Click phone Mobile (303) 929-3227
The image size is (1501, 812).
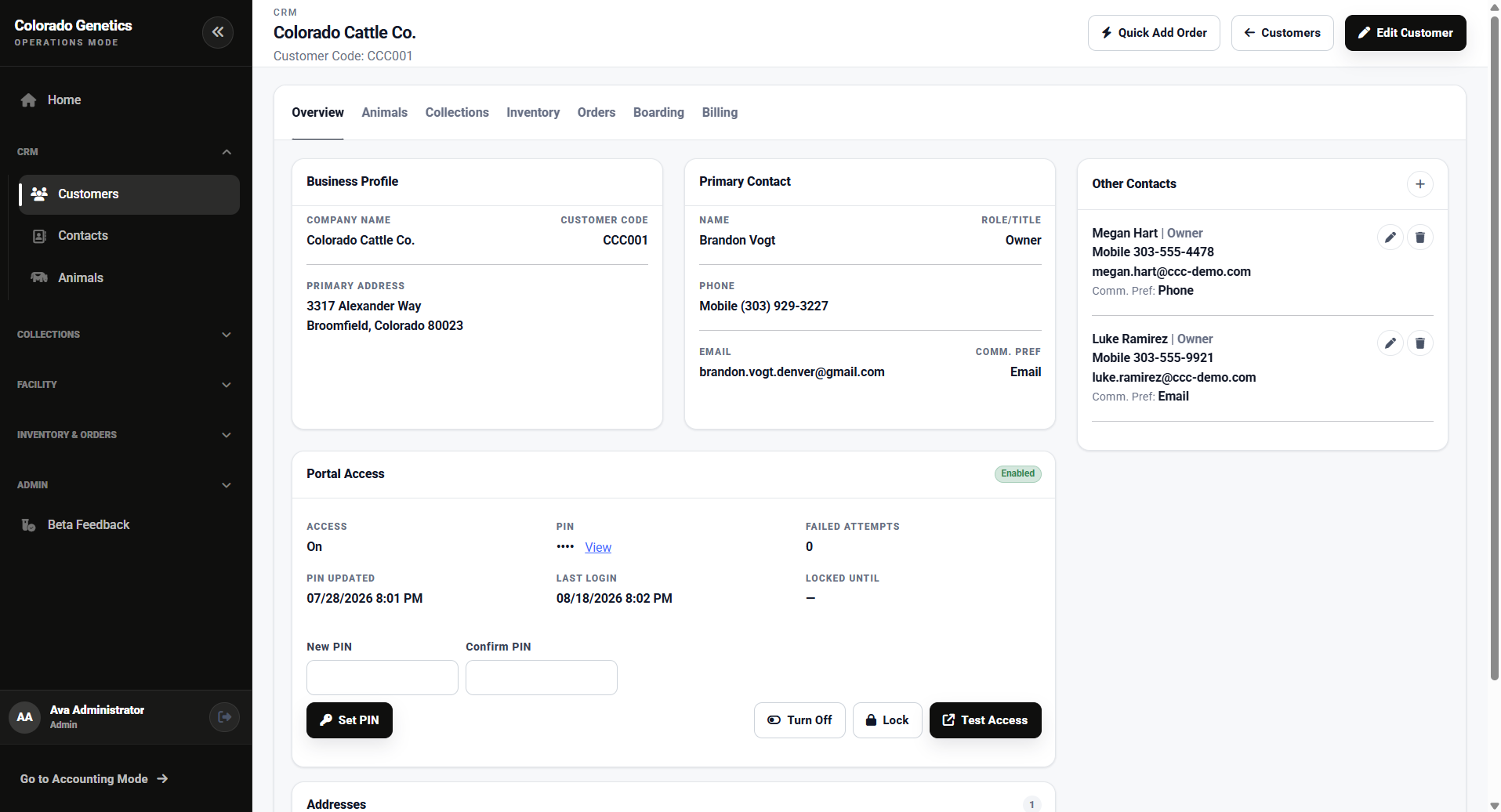[x=763, y=306]
